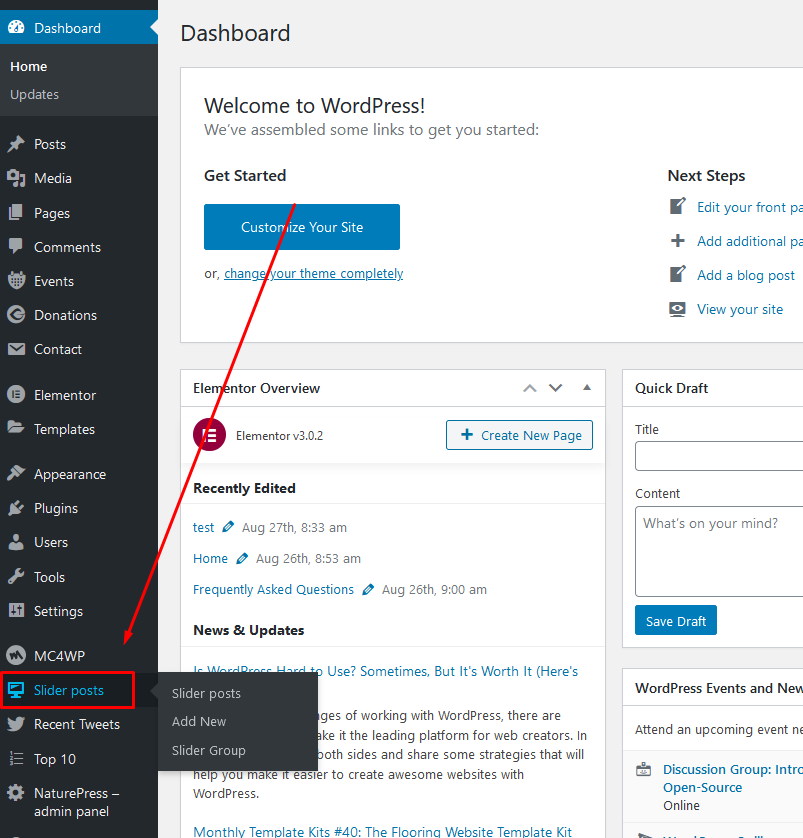803x838 pixels.
Task: Click pencil icon next to test
Action: click(228, 527)
